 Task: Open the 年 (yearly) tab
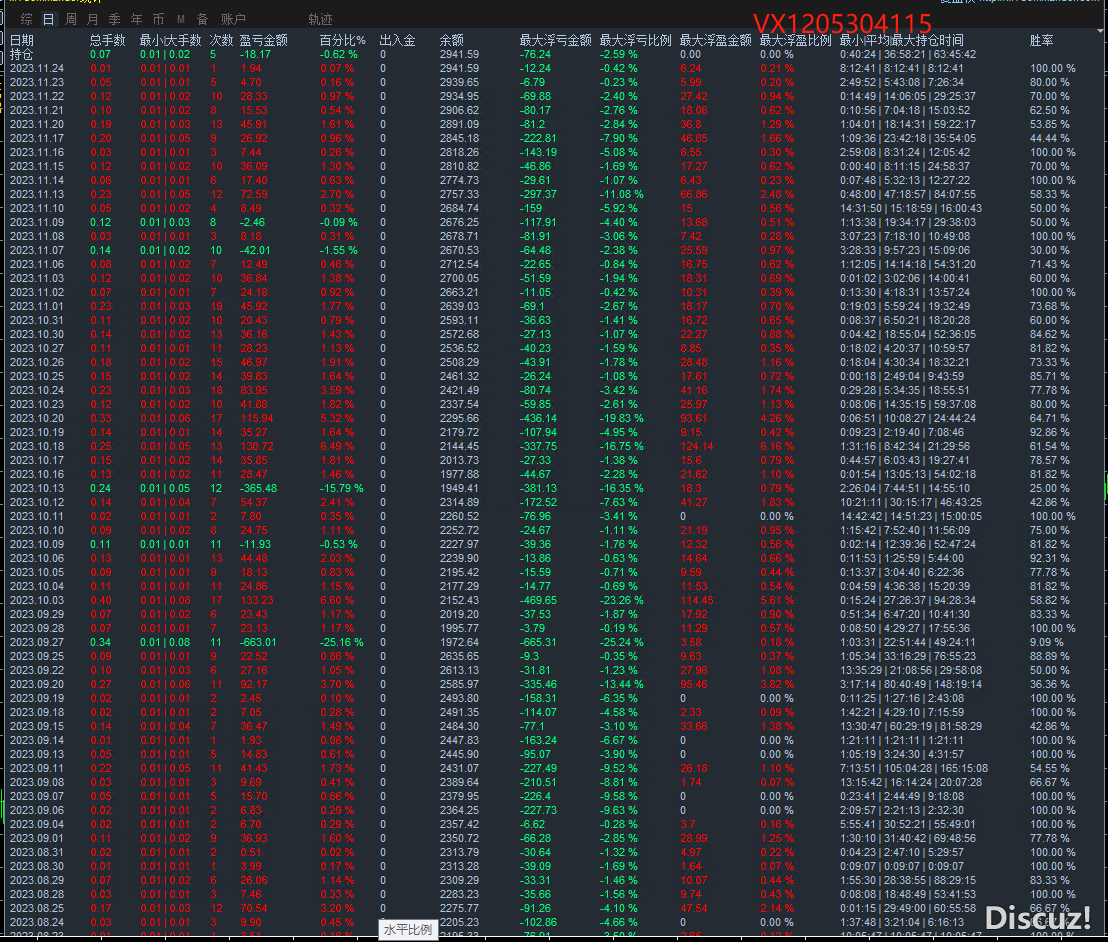click(x=136, y=19)
